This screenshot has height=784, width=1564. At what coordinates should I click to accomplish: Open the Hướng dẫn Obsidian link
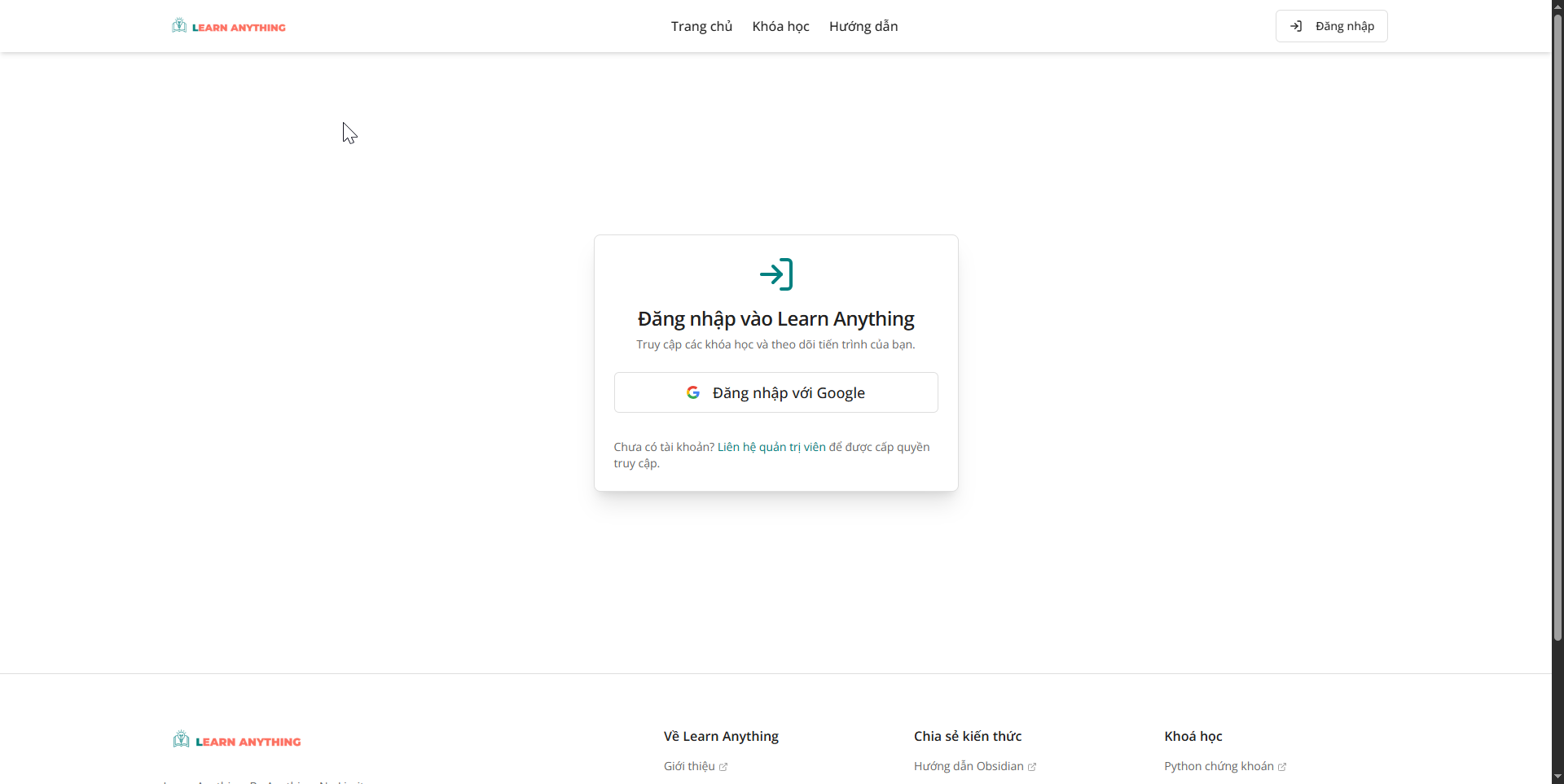[969, 766]
